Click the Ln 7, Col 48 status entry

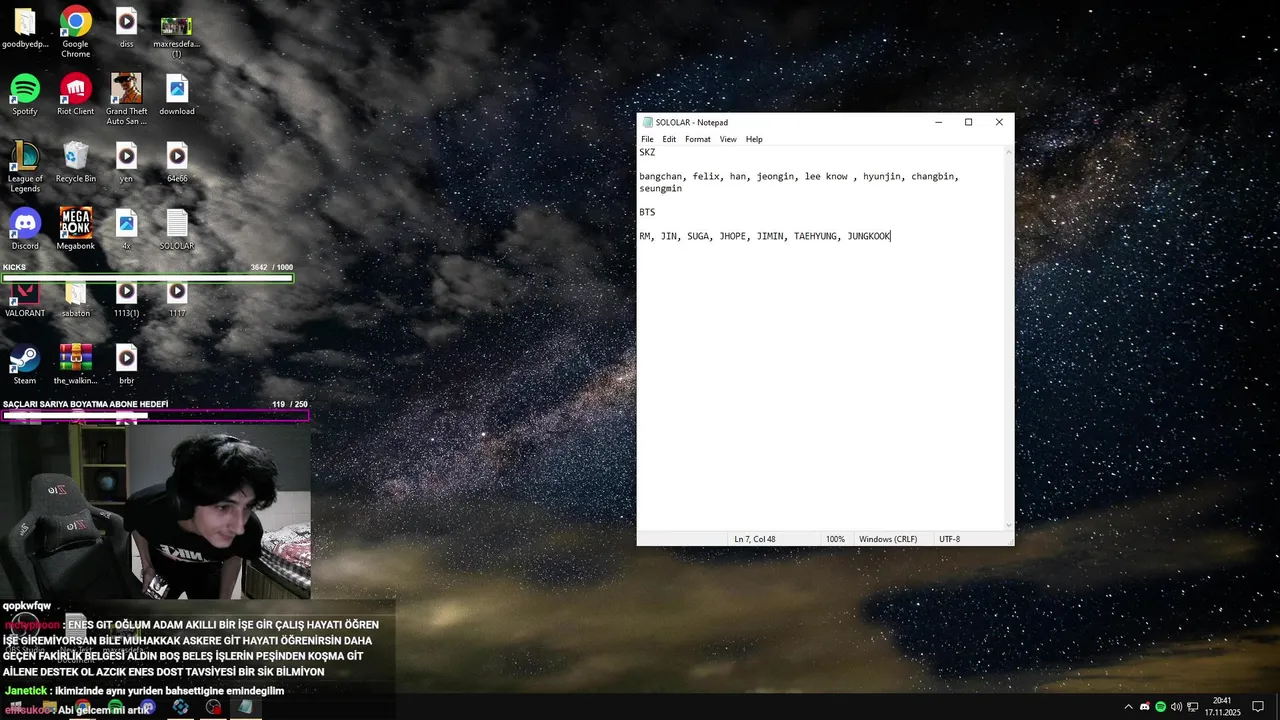[755, 539]
